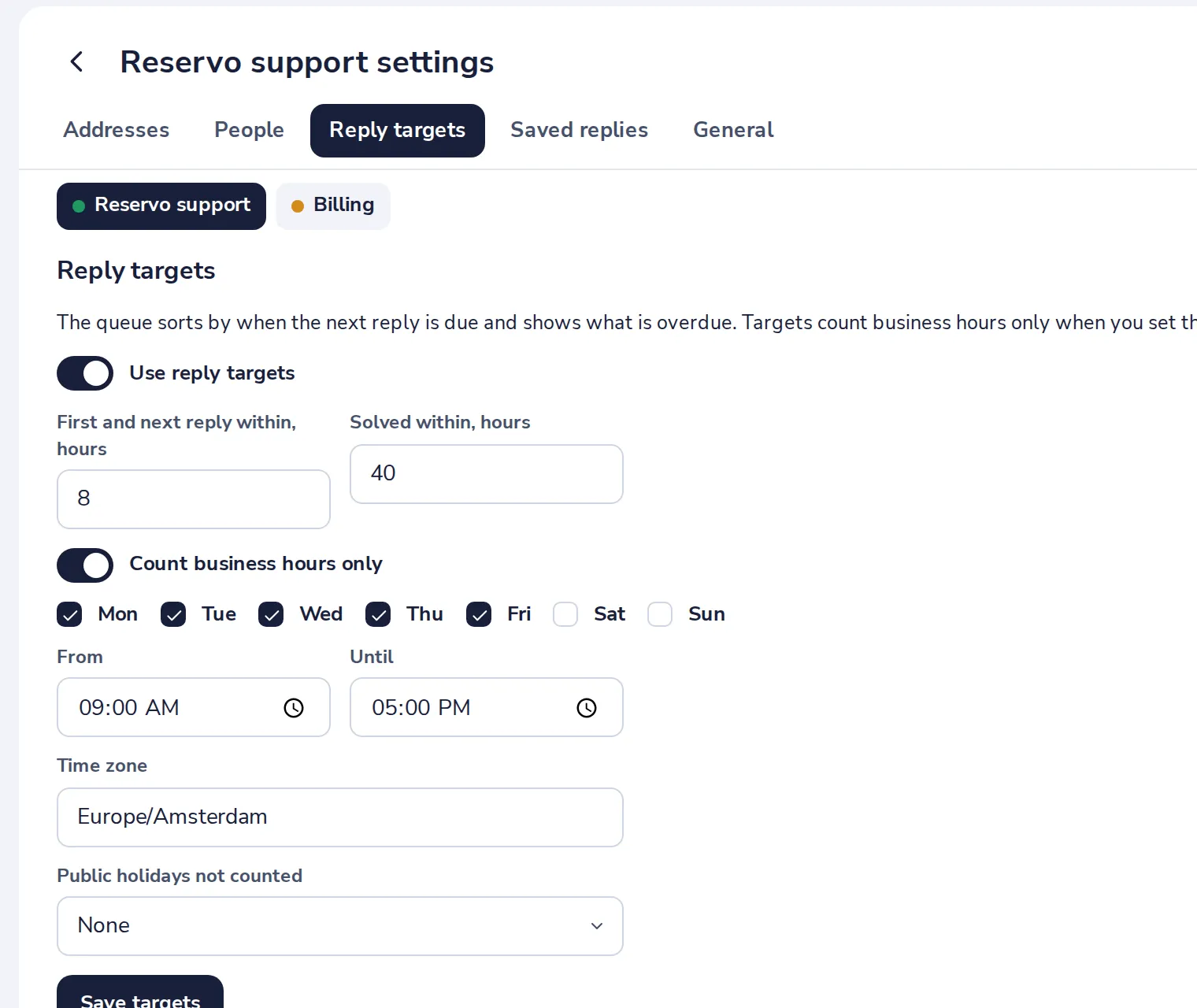This screenshot has height=1008, width=1197.
Task: Select the Reply targets tab
Action: [x=398, y=131]
